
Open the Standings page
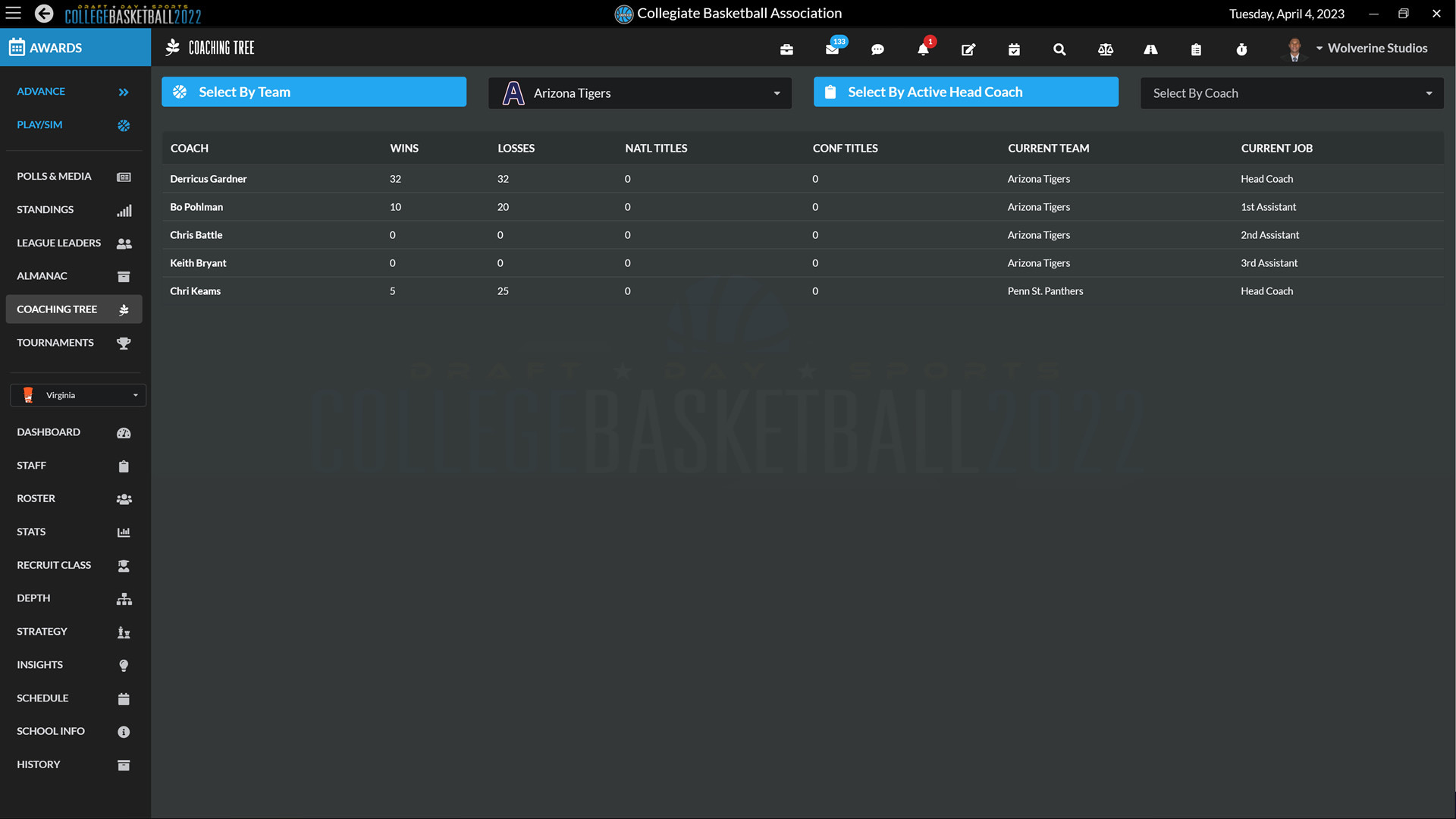pyautogui.click(x=74, y=209)
